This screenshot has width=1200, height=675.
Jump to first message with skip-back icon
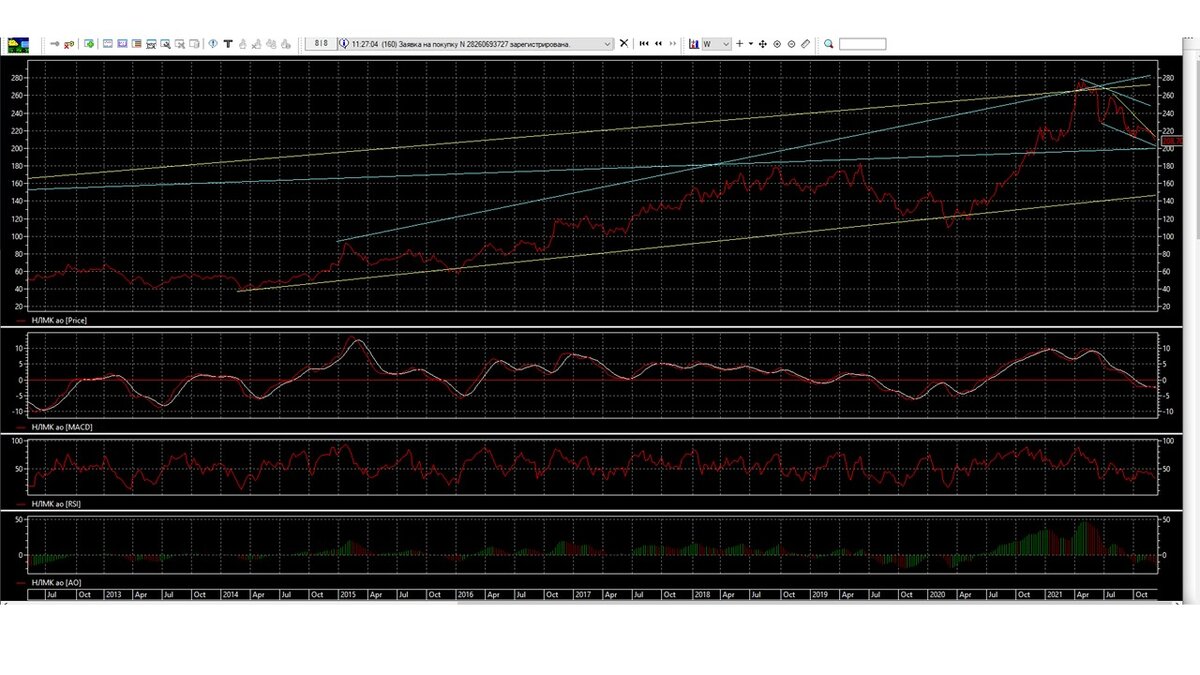click(644, 44)
